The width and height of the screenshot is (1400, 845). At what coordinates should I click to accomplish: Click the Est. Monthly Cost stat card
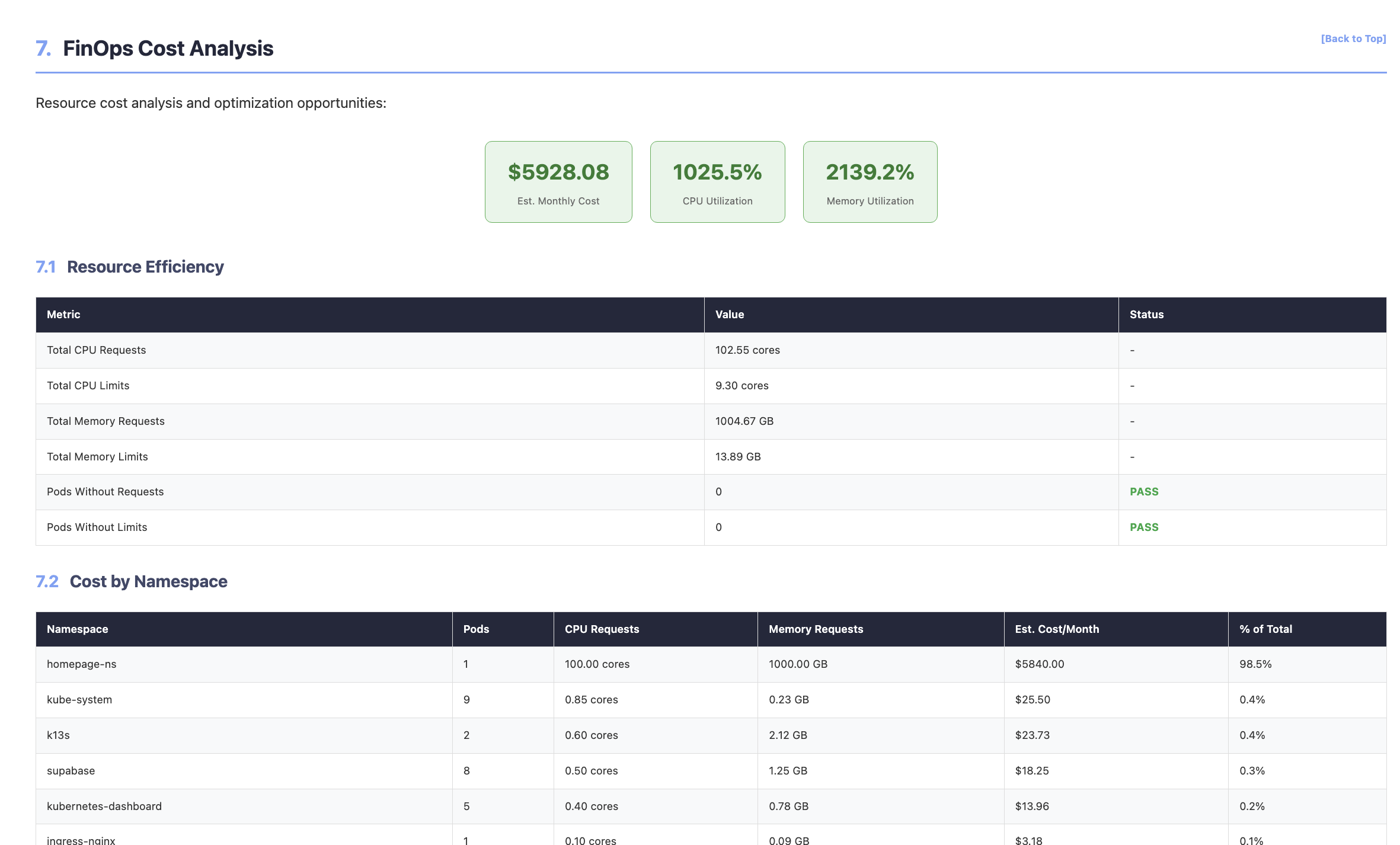tap(558, 181)
